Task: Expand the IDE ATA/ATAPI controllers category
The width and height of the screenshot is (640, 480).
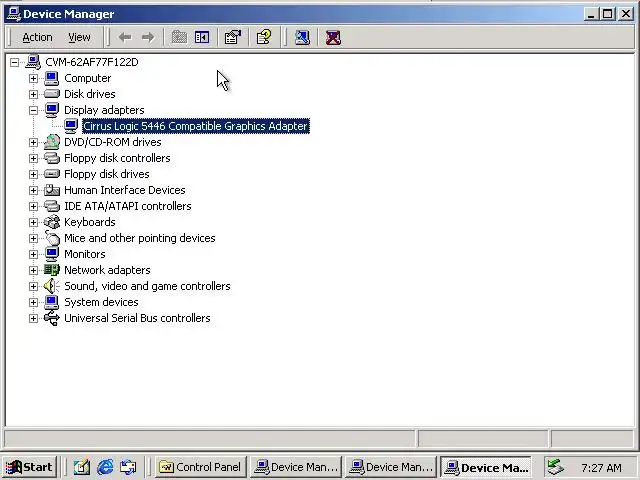Action: pyautogui.click(x=33, y=206)
